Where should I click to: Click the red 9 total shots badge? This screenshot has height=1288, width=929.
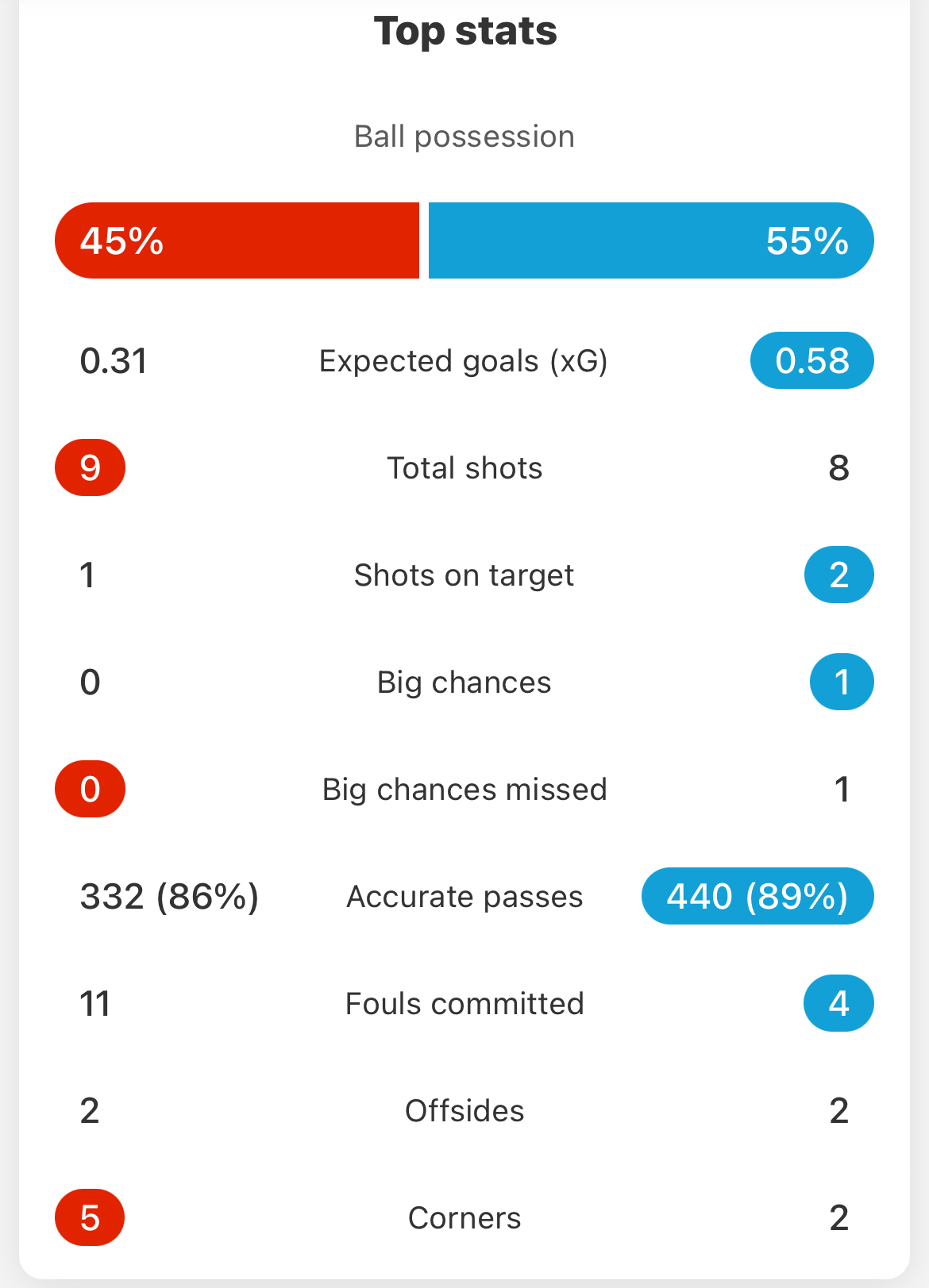click(90, 467)
